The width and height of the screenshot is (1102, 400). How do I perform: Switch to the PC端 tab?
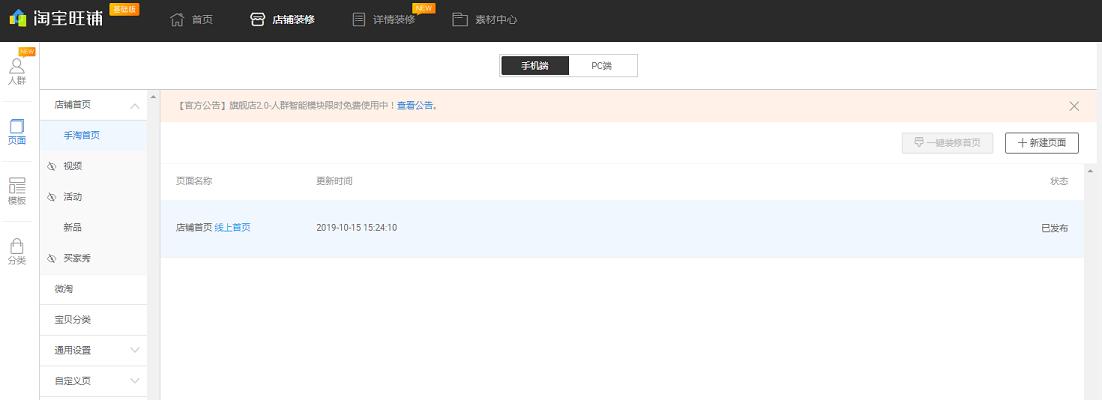(602, 66)
